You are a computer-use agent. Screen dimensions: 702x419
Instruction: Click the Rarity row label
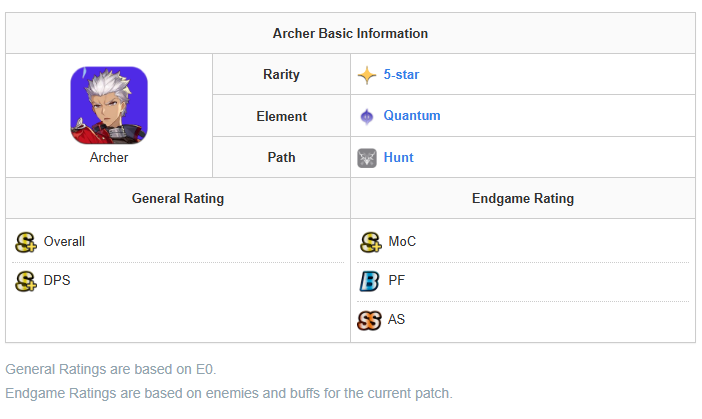pos(281,75)
